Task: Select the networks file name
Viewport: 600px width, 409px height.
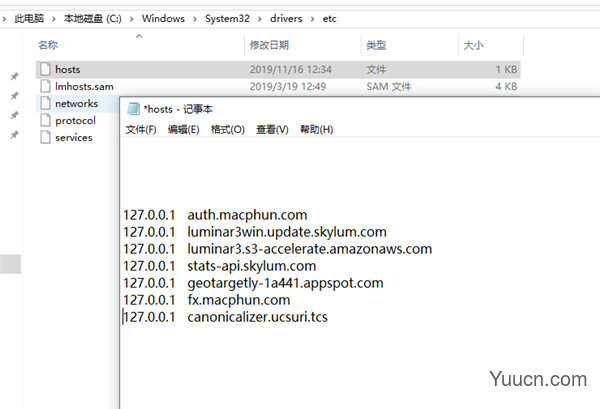Action: tap(77, 103)
